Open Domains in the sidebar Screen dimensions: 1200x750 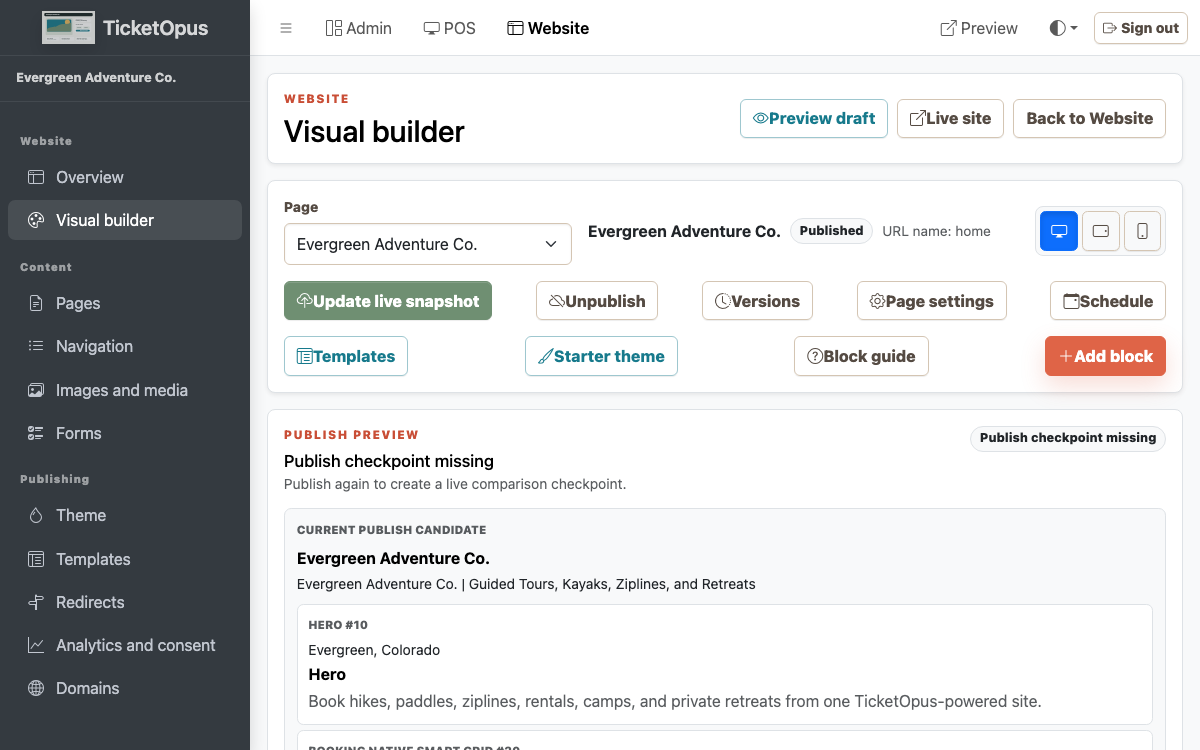point(125,688)
